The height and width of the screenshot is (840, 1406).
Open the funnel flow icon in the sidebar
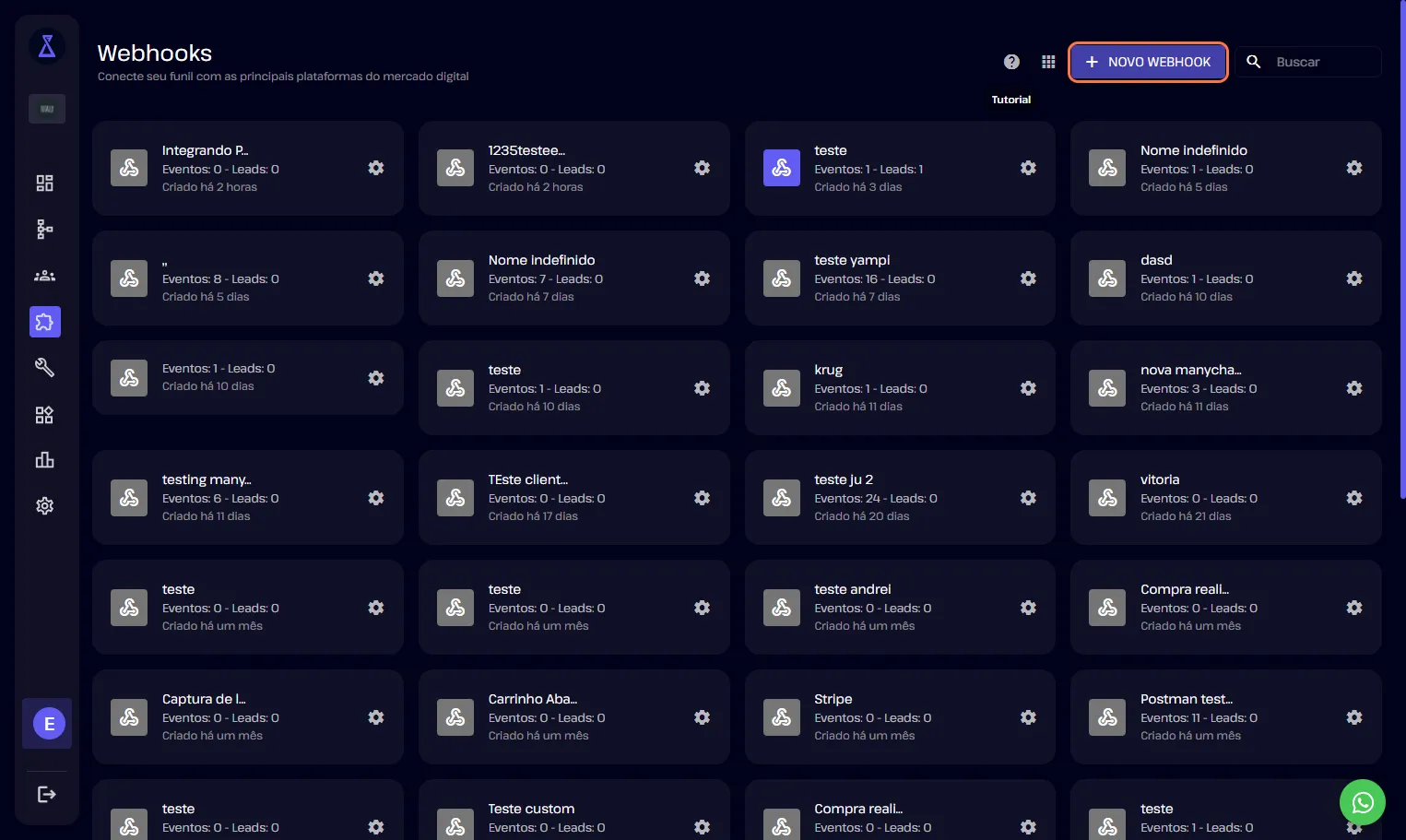(44, 229)
